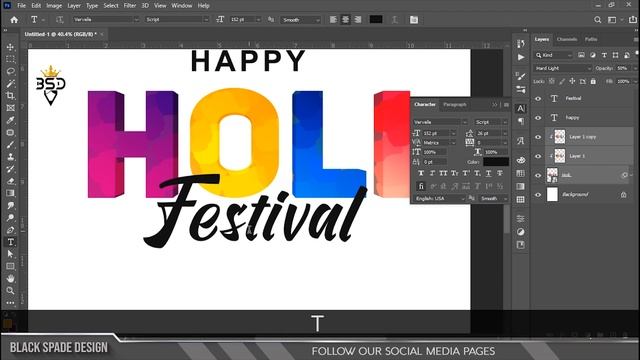Select the Magic Wand tool
This screenshot has width=640, height=360.
(x=11, y=84)
